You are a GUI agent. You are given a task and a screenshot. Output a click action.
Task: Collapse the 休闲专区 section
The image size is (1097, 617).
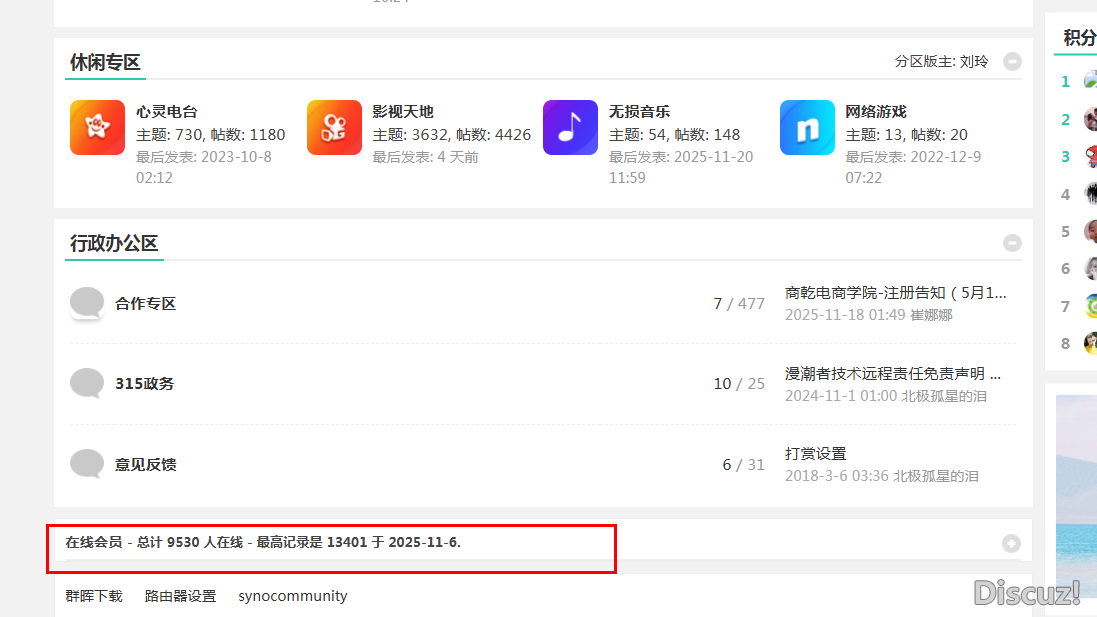(1012, 61)
